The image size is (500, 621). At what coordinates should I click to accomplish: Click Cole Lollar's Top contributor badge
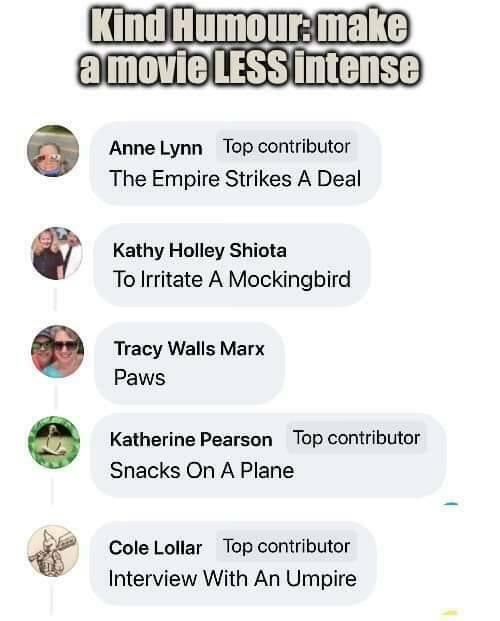286,547
